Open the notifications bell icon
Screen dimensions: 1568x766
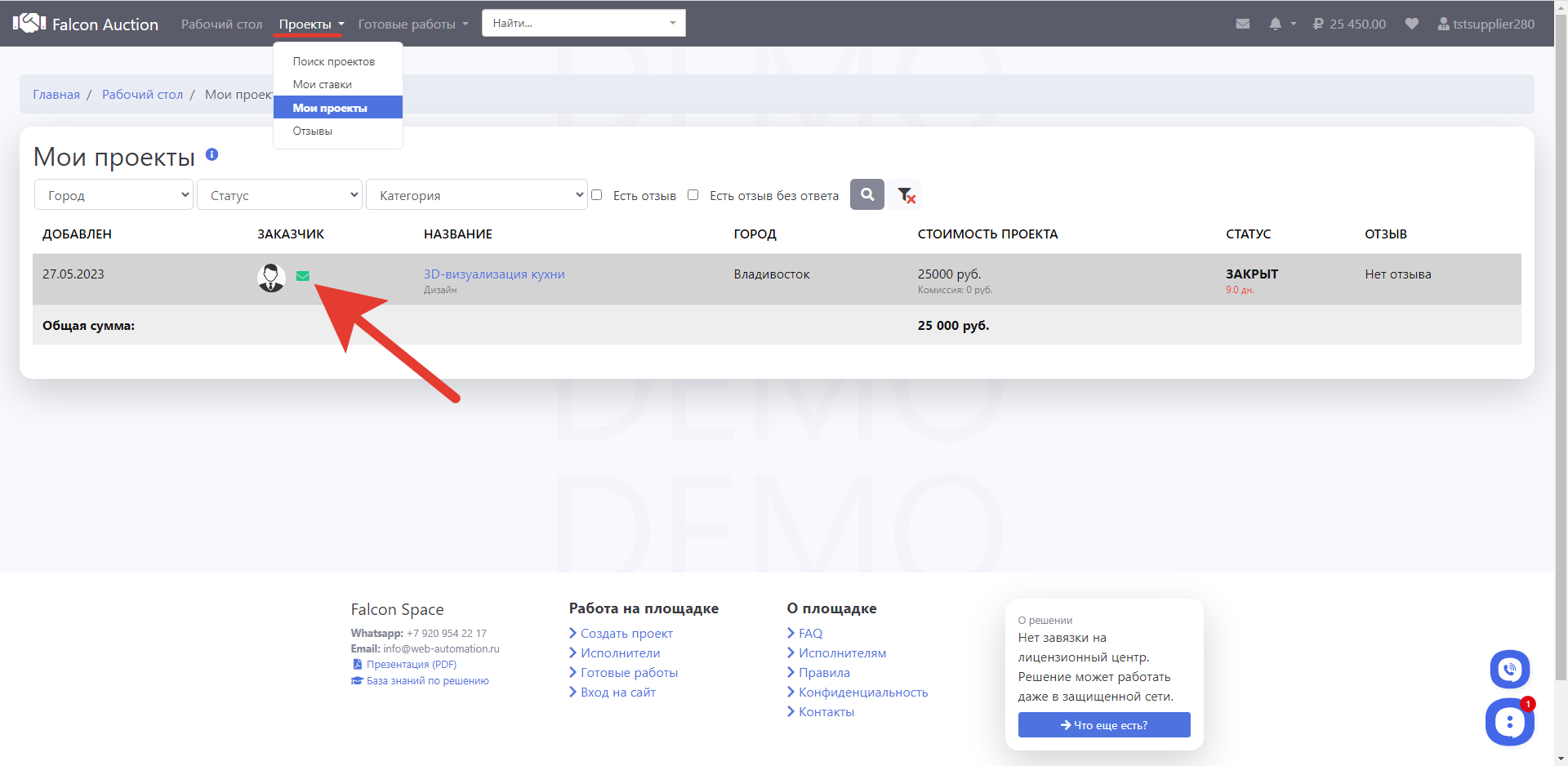click(x=1275, y=24)
